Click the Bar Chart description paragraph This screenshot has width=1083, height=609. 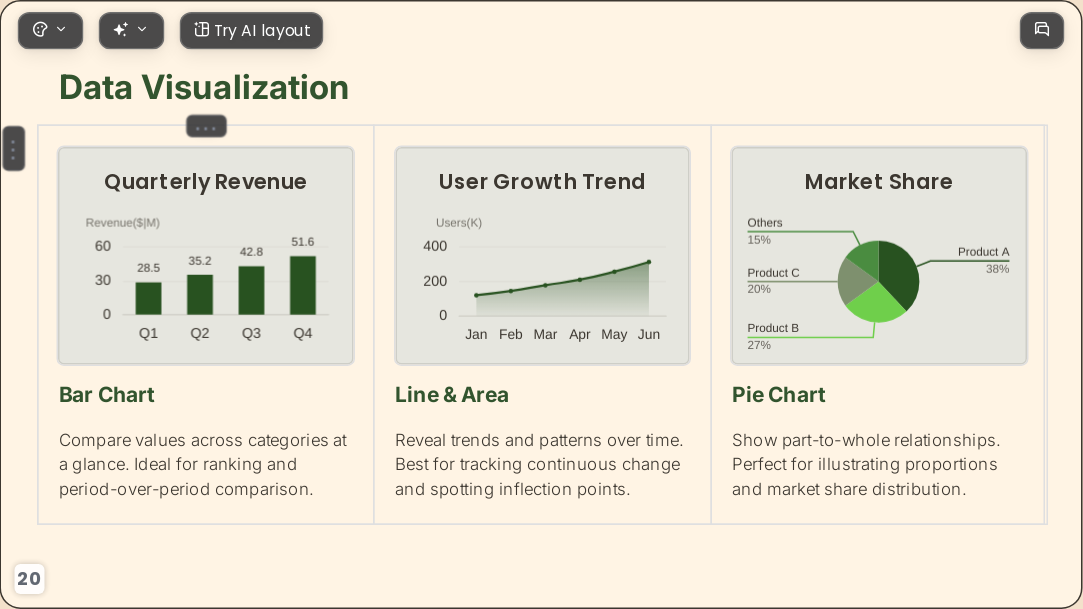click(203, 465)
